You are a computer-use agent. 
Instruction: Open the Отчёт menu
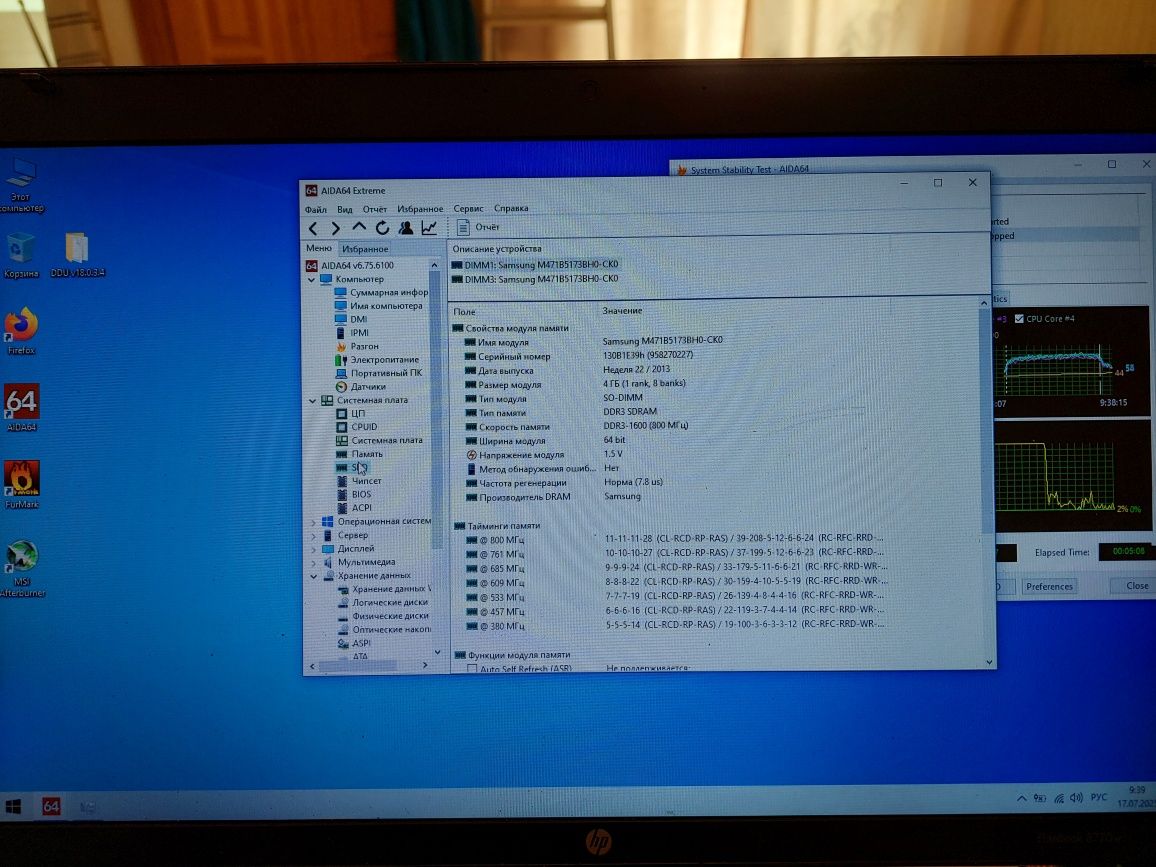pos(375,209)
